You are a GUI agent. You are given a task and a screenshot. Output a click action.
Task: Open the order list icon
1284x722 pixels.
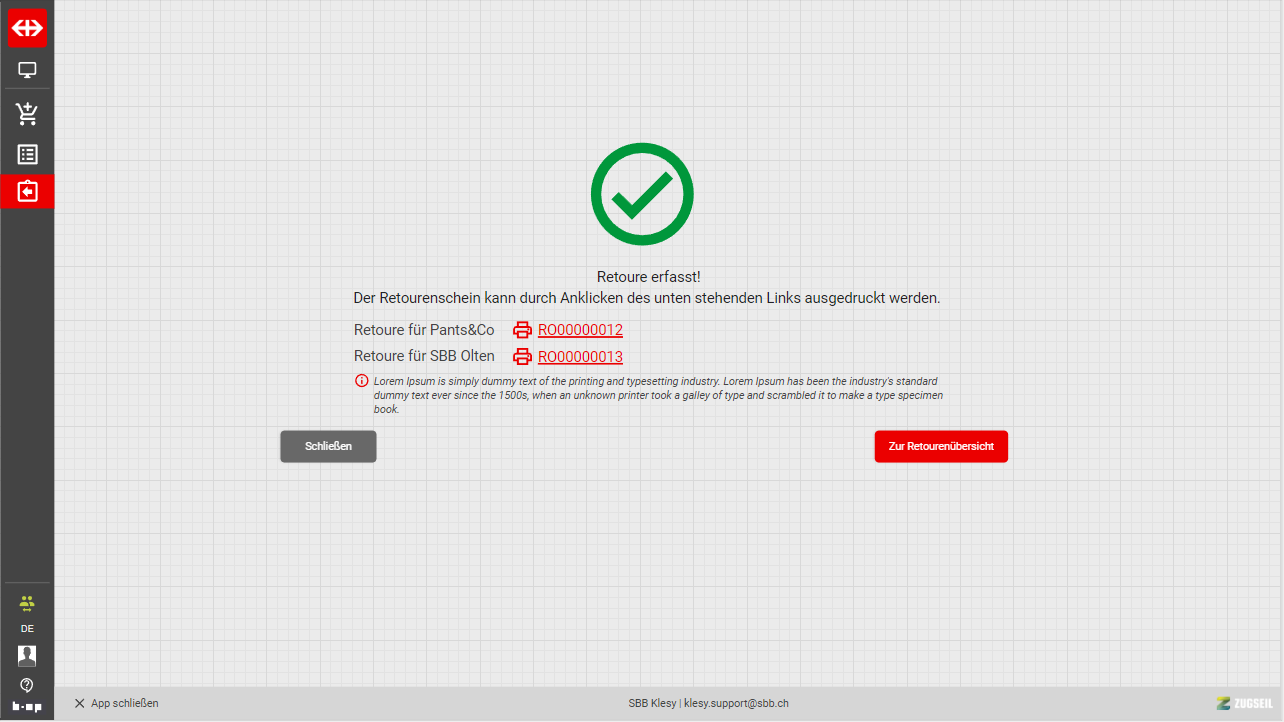(27, 154)
